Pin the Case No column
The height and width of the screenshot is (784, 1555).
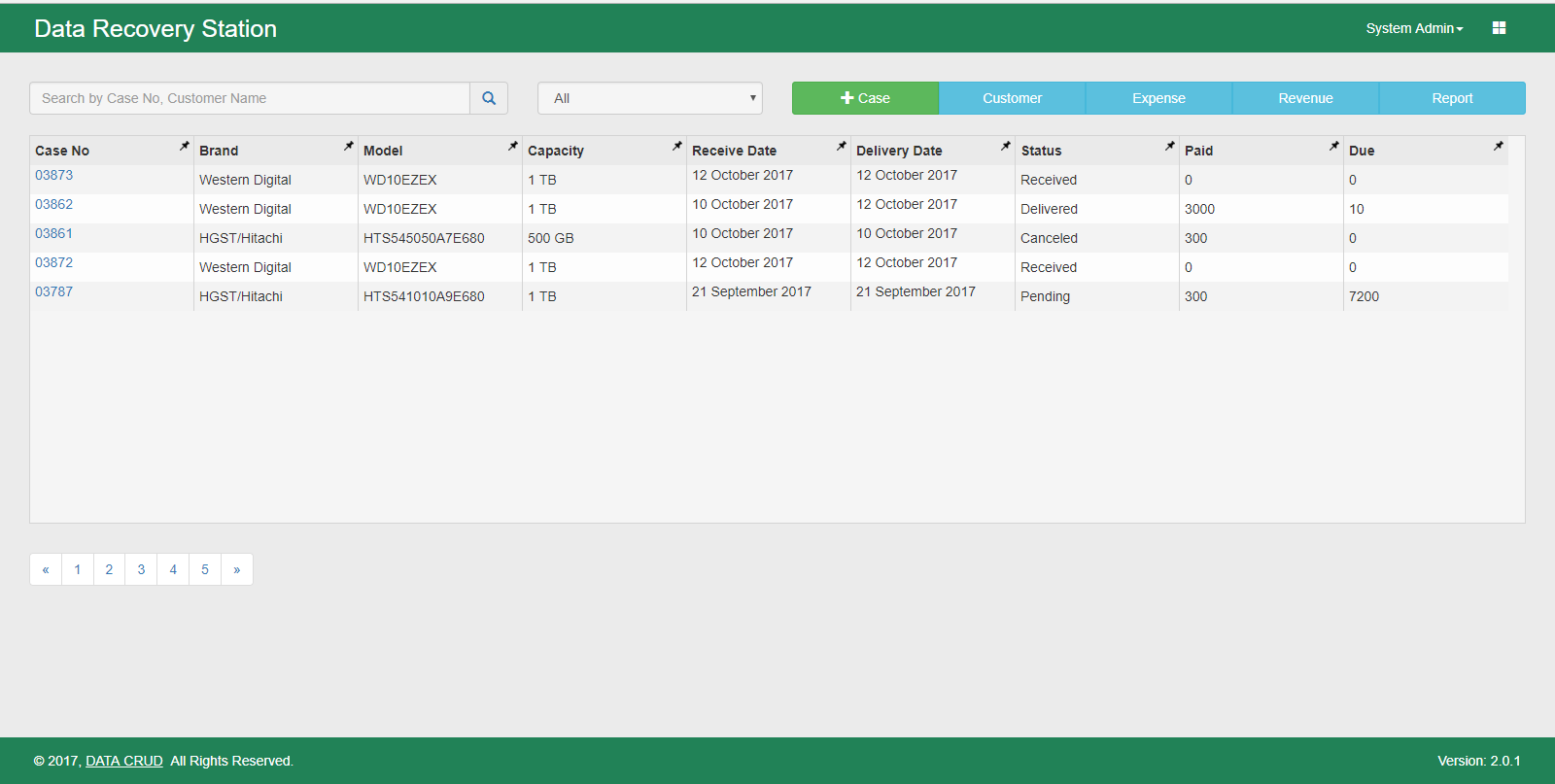[x=184, y=146]
